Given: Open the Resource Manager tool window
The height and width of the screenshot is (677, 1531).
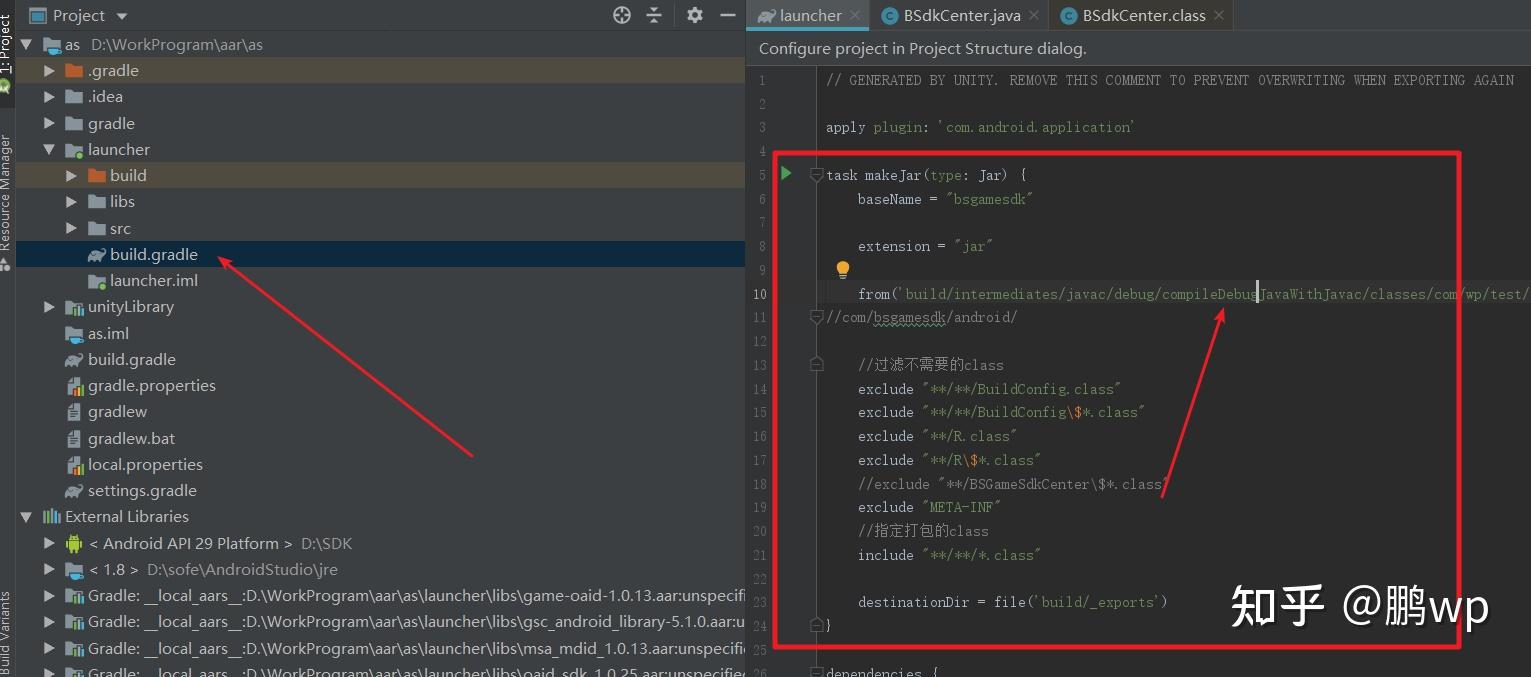Looking at the screenshot, I should 7,190.
